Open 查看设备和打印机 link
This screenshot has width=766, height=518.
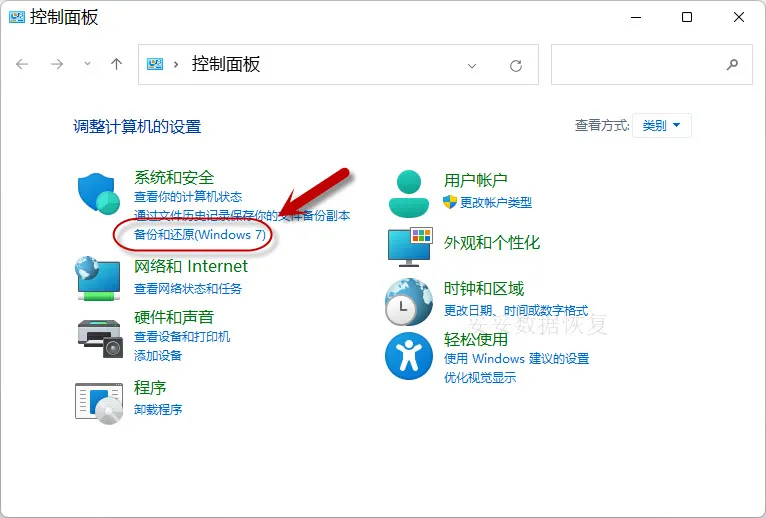click(x=182, y=337)
